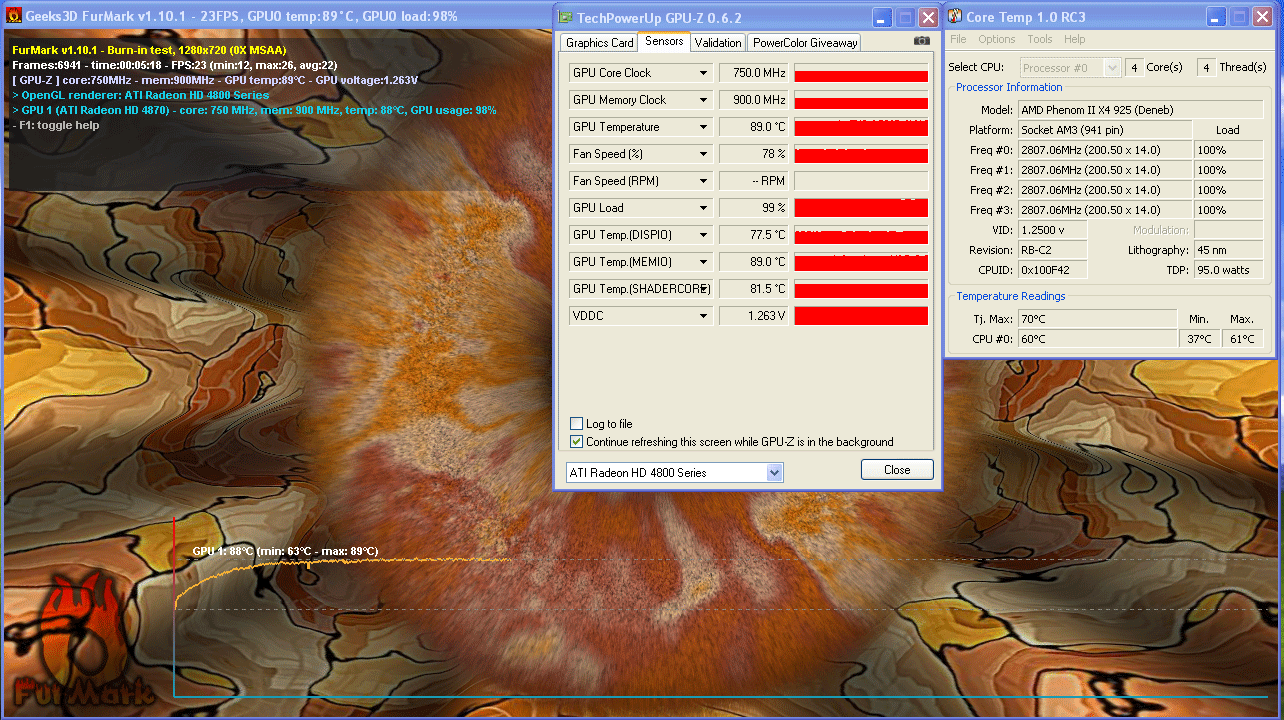
Task: Open the Fan Speed (RPM) sensor dropdown
Action: (704, 181)
